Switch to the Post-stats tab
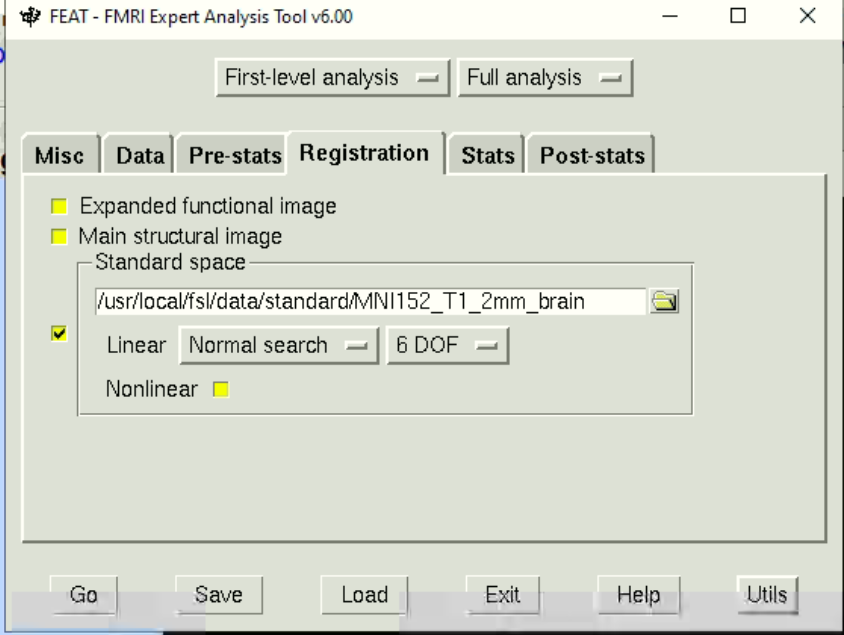844x635 pixels. (x=591, y=155)
